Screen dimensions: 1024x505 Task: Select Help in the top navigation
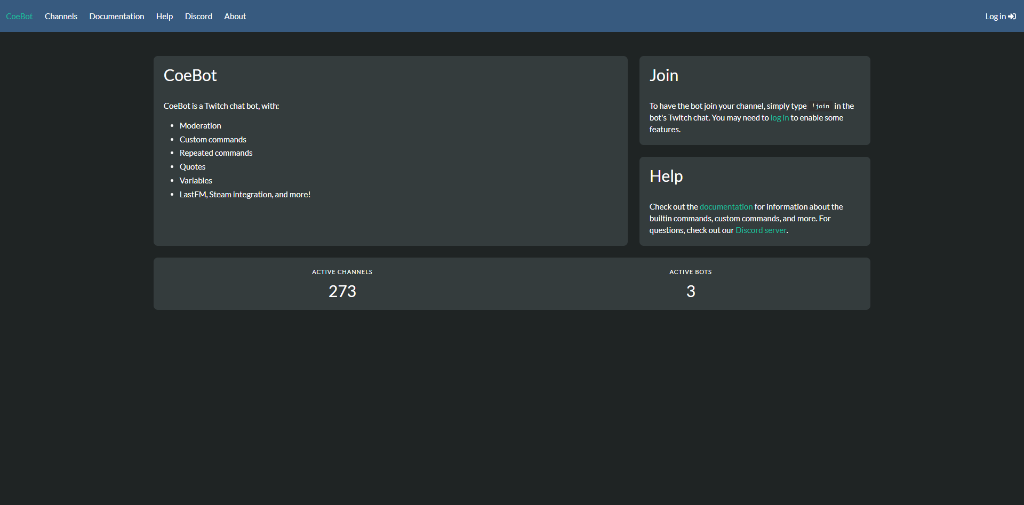[x=165, y=16]
